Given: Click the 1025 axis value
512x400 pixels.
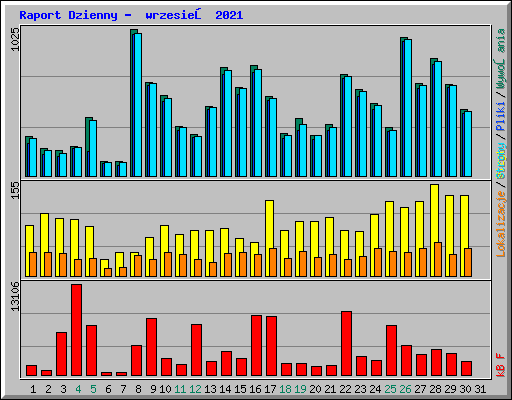Looking at the screenshot, I should point(15,39).
